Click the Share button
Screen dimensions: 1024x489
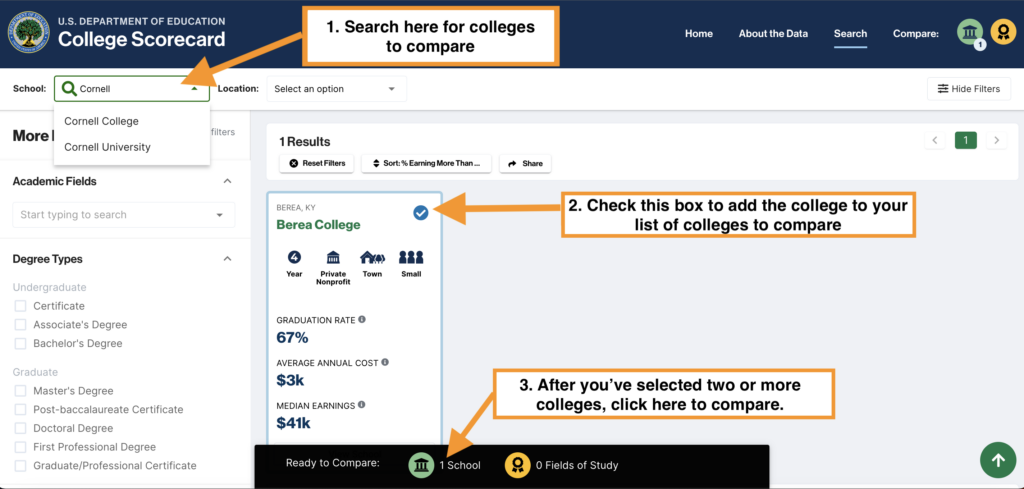[x=525, y=163]
